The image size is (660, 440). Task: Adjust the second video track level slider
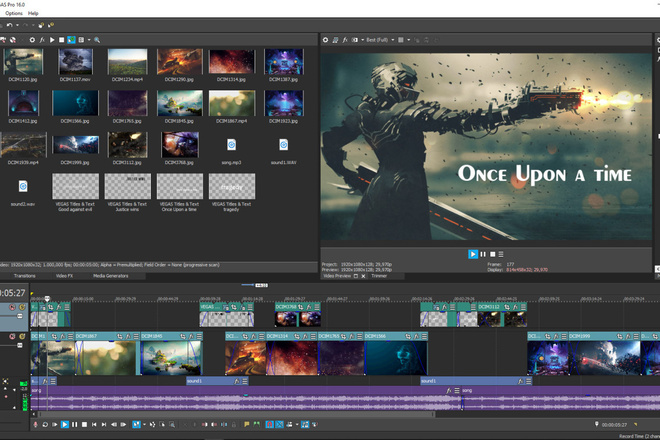pos(19,345)
